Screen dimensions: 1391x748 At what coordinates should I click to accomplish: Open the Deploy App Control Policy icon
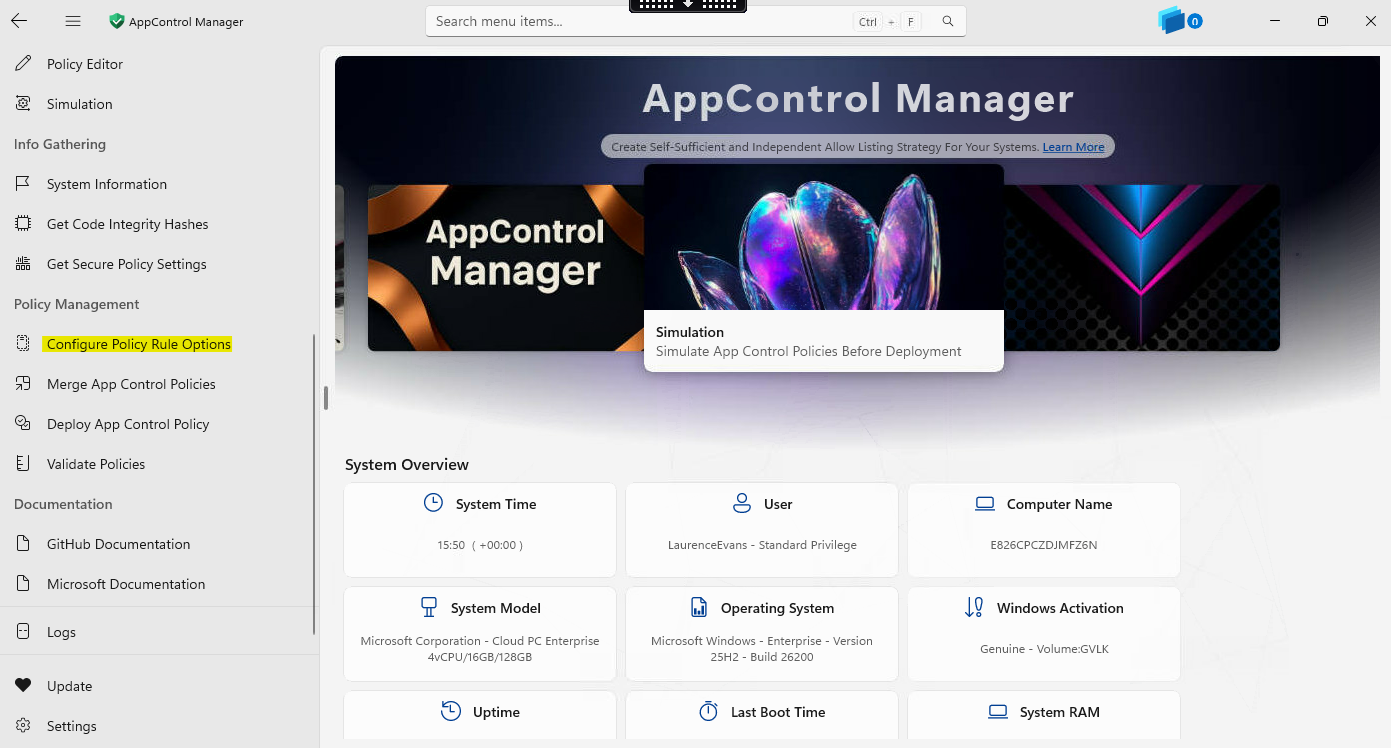pos(23,424)
